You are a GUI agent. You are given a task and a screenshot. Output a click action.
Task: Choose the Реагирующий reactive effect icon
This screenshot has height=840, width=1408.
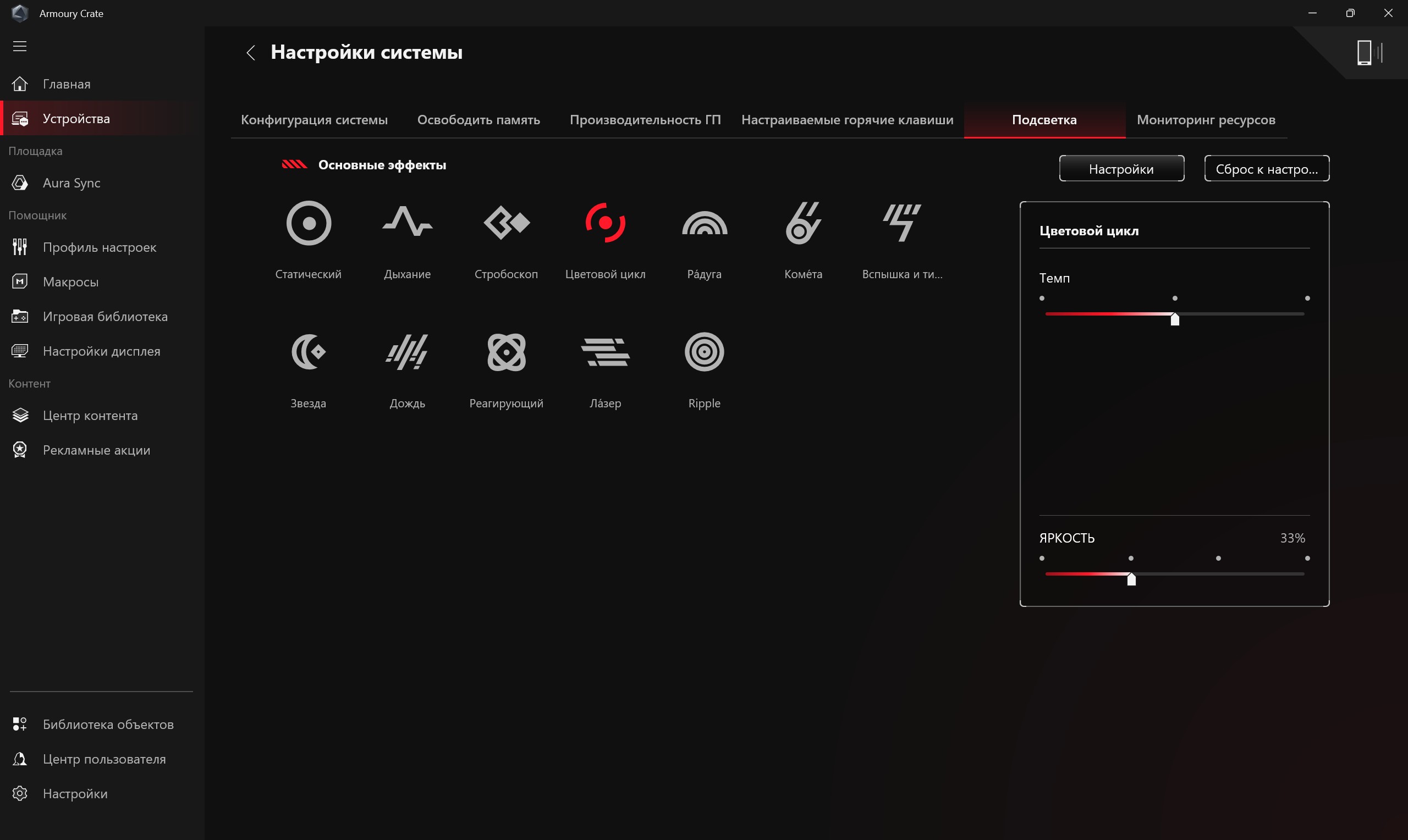(507, 351)
